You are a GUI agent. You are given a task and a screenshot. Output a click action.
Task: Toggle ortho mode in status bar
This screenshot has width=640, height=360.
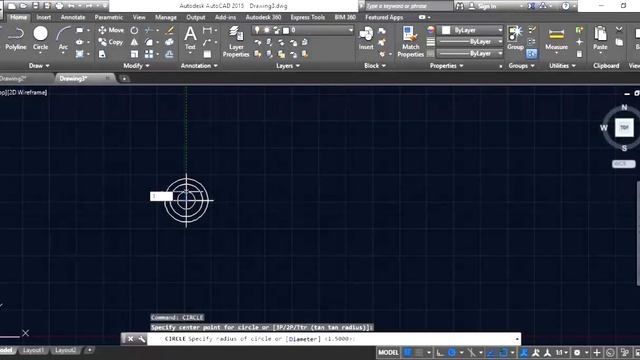(x=440, y=352)
